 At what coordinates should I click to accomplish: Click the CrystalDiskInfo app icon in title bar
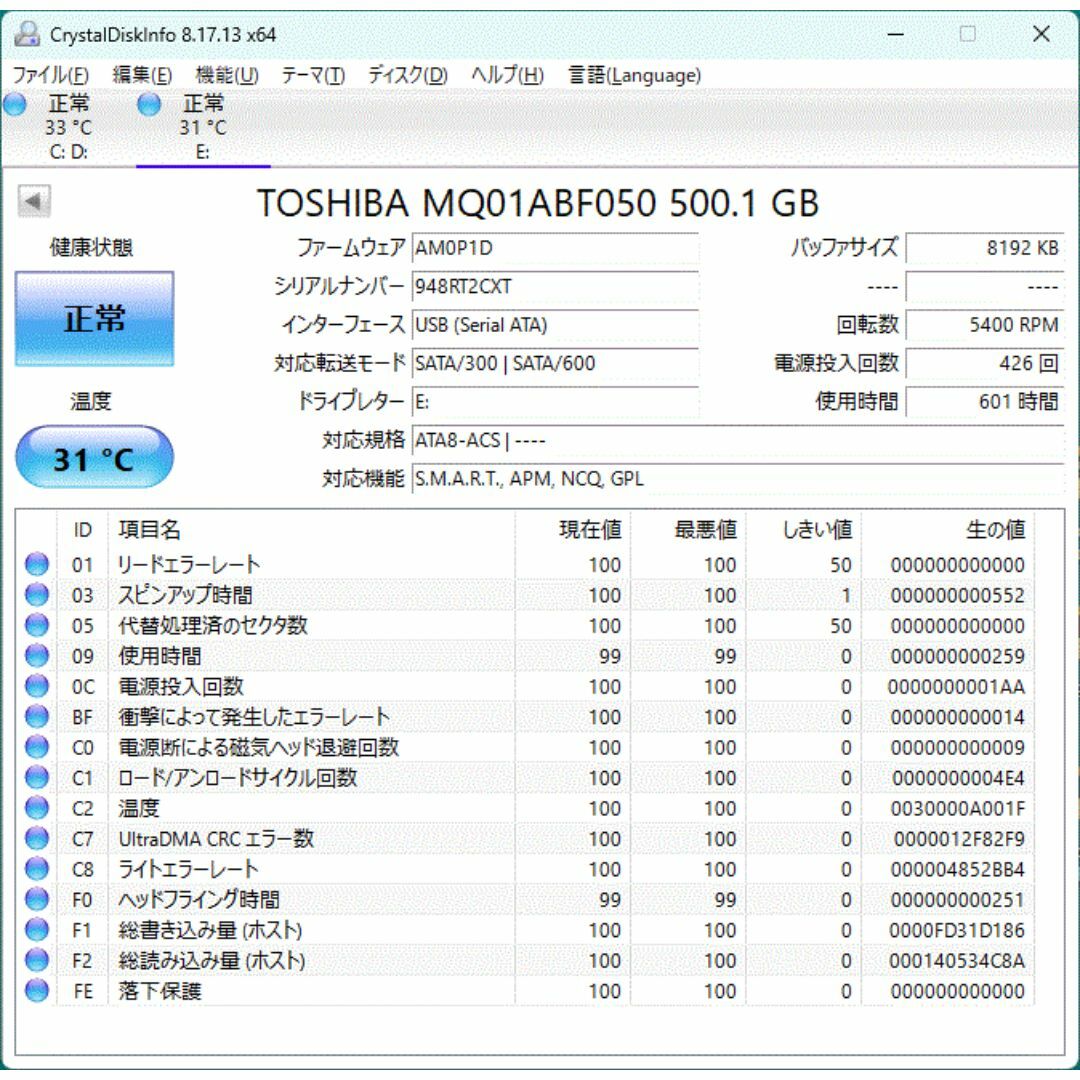click(x=28, y=34)
